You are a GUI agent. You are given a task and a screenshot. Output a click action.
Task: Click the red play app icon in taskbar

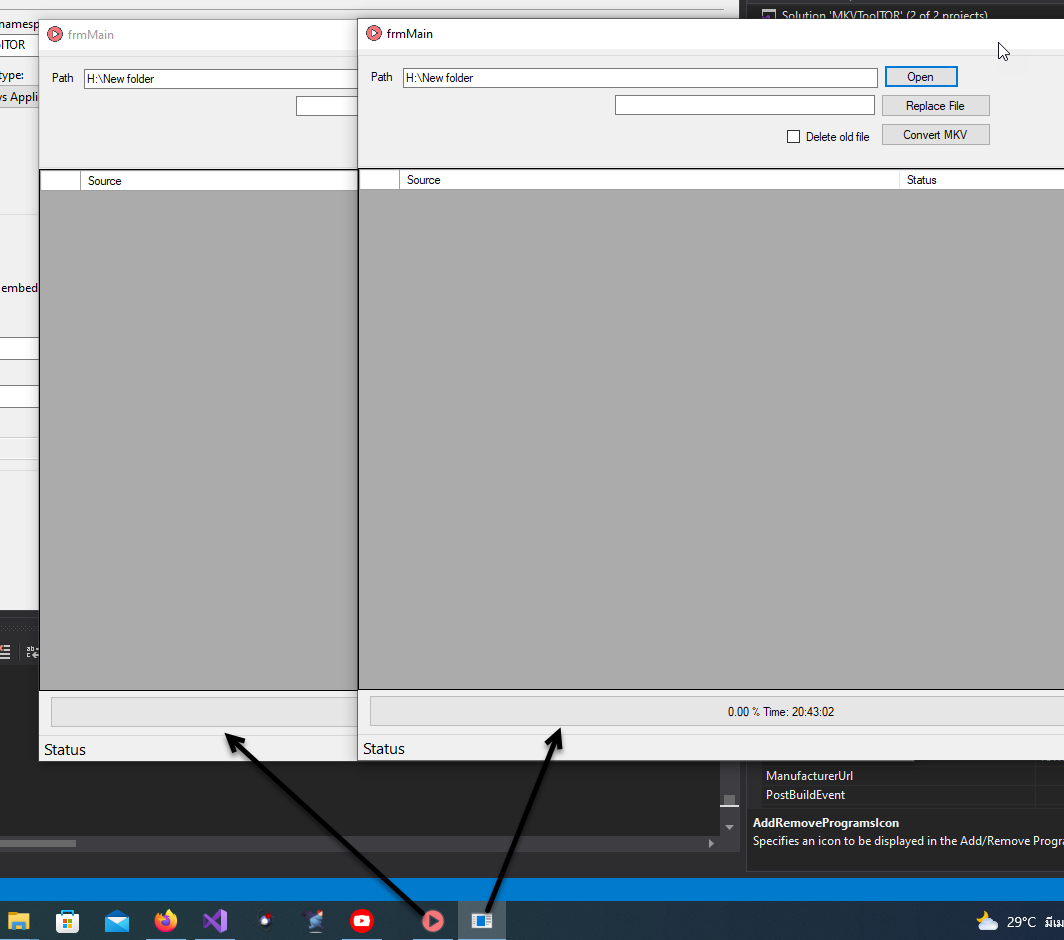[x=433, y=921]
